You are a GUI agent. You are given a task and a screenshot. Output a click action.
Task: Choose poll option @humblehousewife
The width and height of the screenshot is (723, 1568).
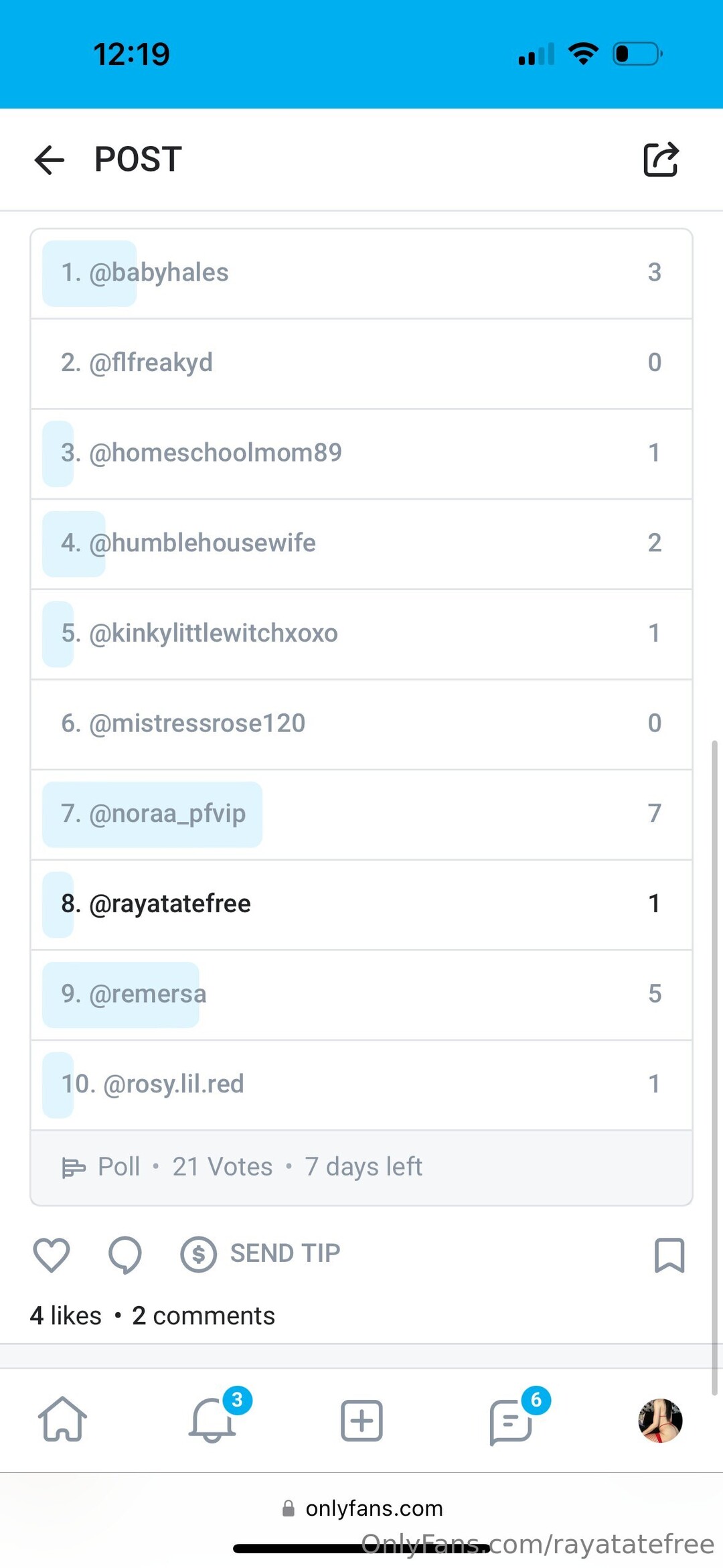361,543
